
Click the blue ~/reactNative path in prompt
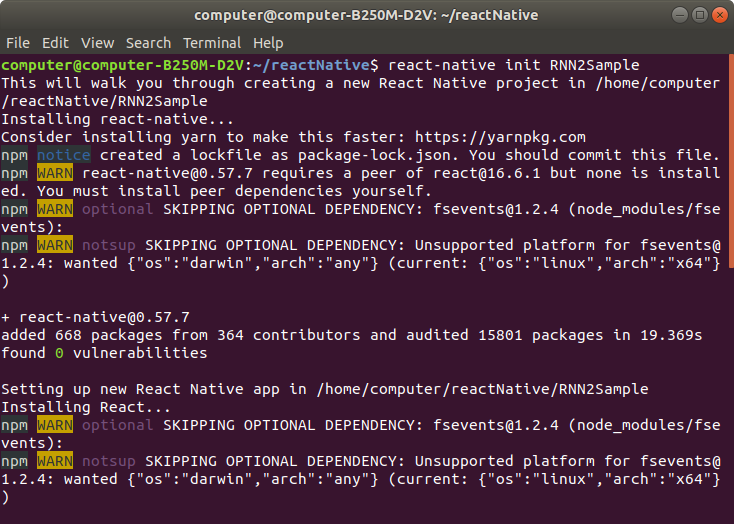[x=300, y=65]
